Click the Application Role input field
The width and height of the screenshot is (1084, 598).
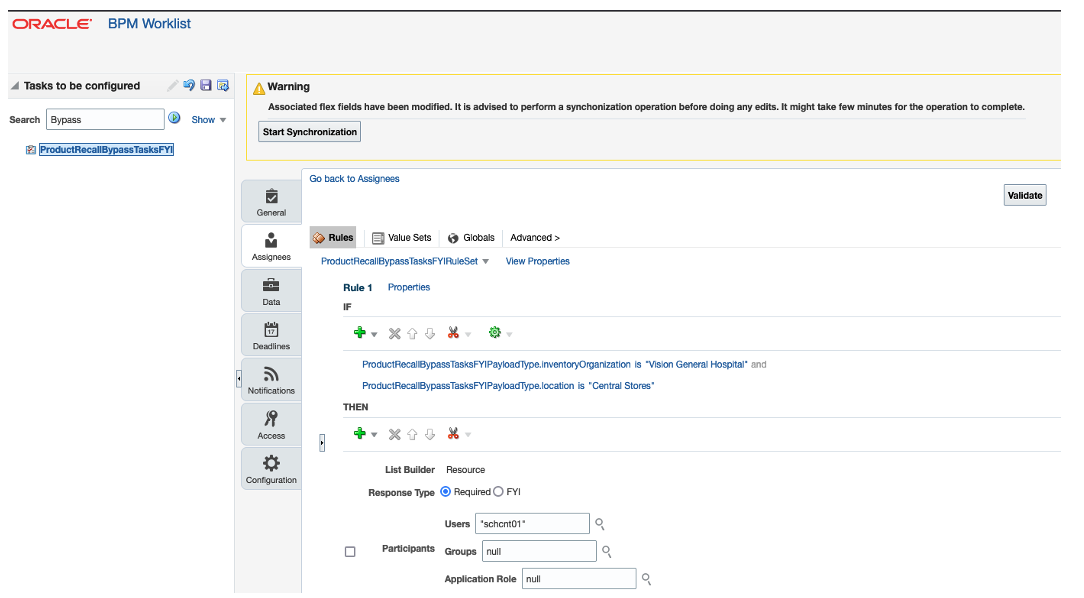click(x=579, y=579)
